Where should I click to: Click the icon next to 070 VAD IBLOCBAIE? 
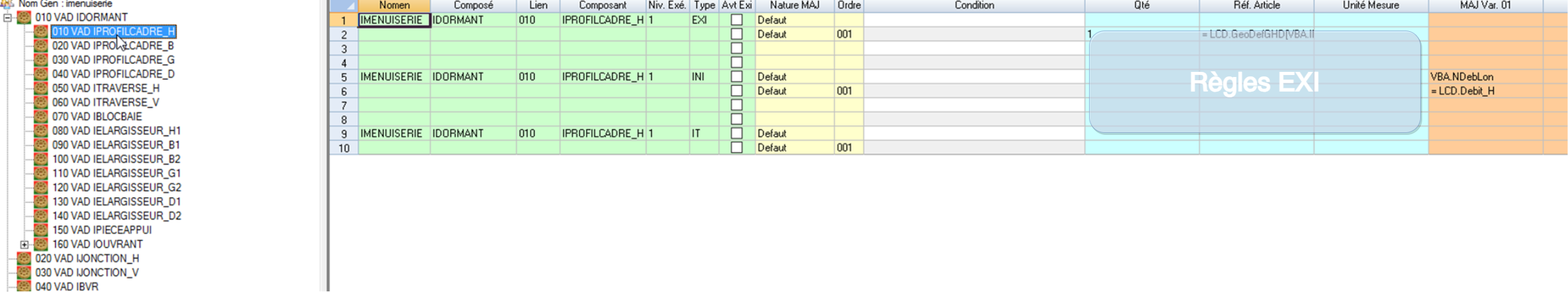41,116
